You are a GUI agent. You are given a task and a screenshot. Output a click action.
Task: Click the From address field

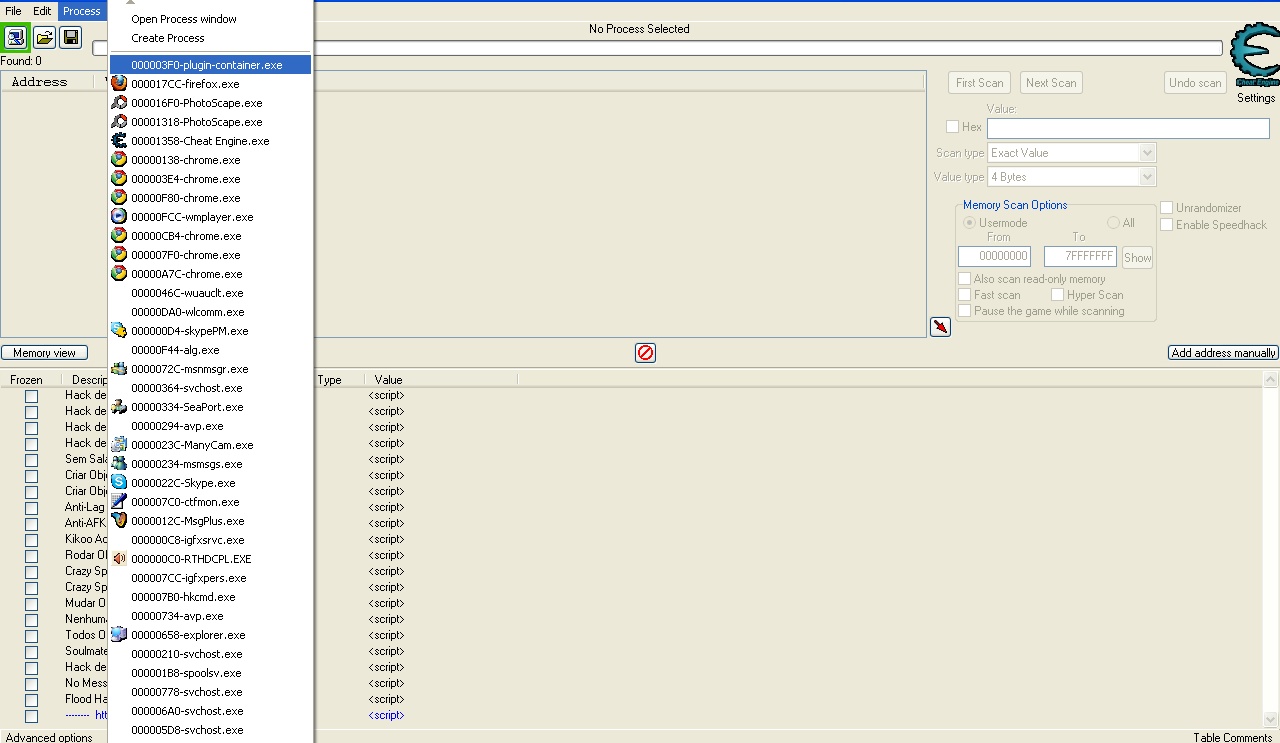click(x=994, y=257)
